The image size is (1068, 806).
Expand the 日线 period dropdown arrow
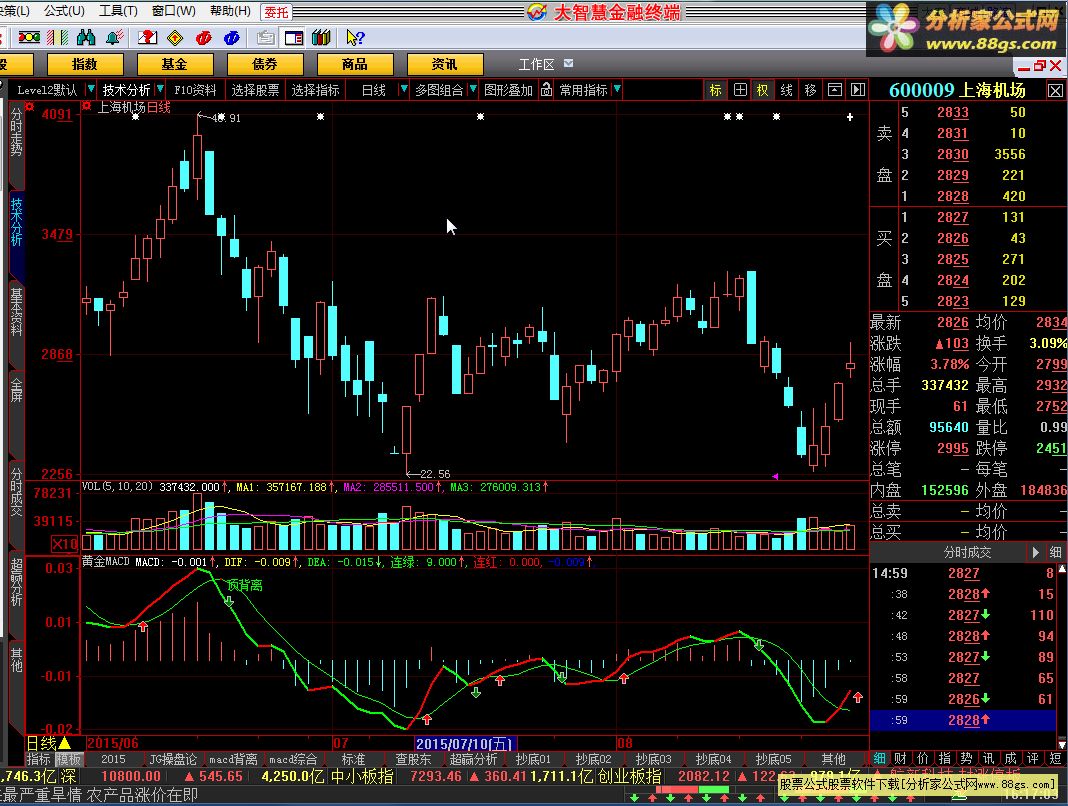(x=404, y=89)
